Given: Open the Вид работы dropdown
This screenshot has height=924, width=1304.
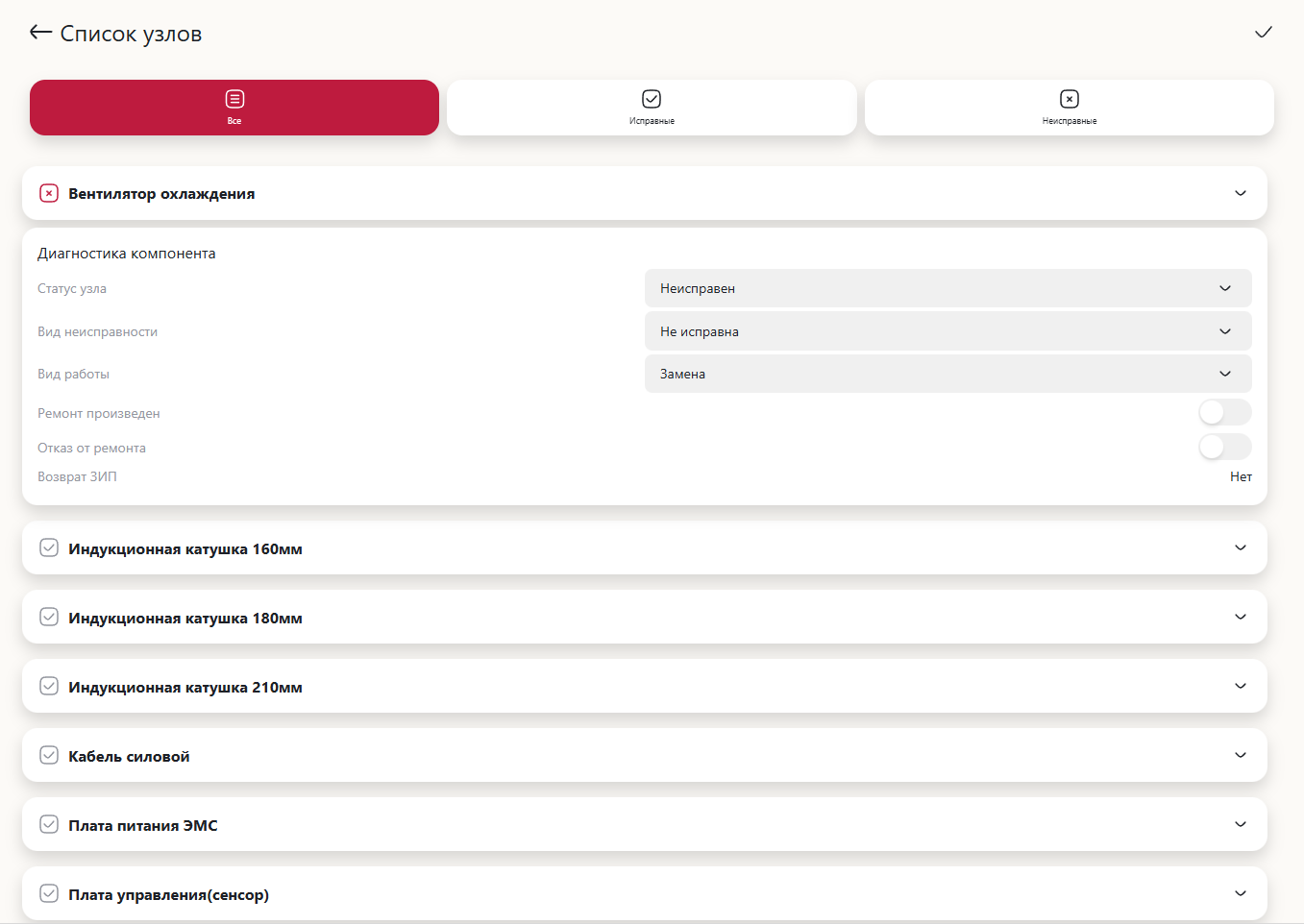Looking at the screenshot, I should click(x=947, y=374).
